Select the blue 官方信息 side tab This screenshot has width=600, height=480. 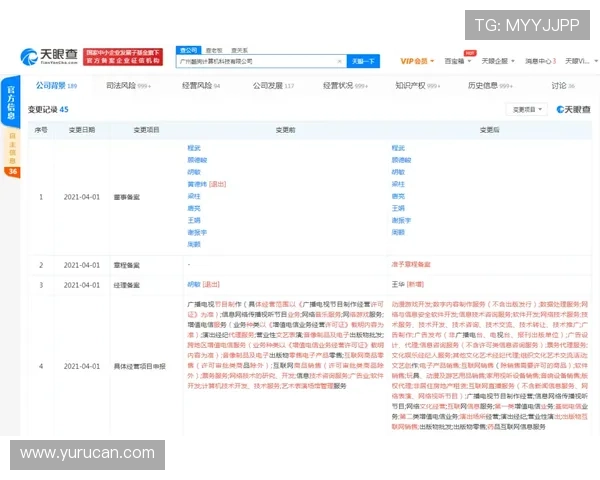[x=11, y=102]
